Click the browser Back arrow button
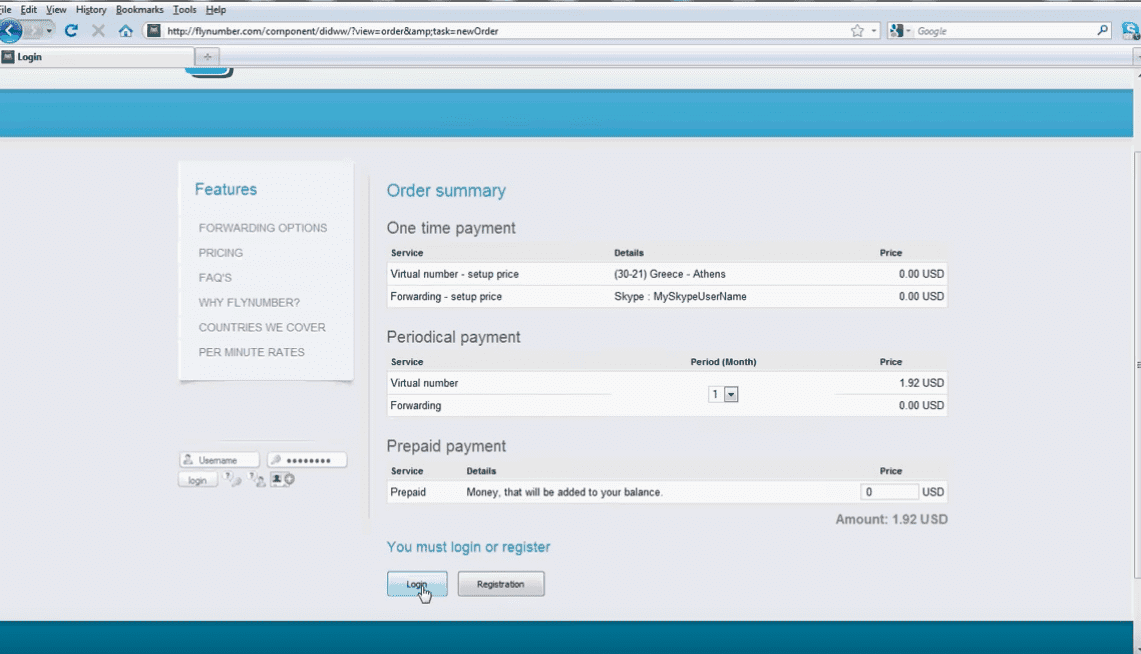 pos(11,31)
